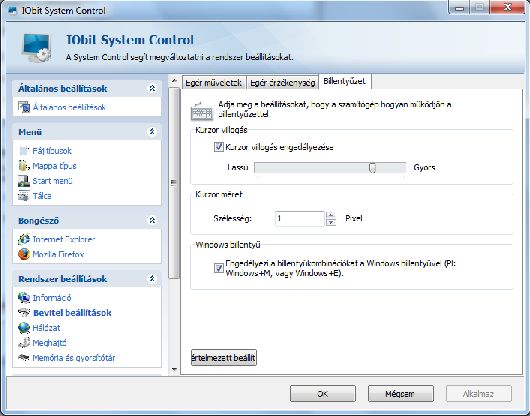Click the Mappa típus folder icon
530x416 pixels.
[x=24, y=166]
